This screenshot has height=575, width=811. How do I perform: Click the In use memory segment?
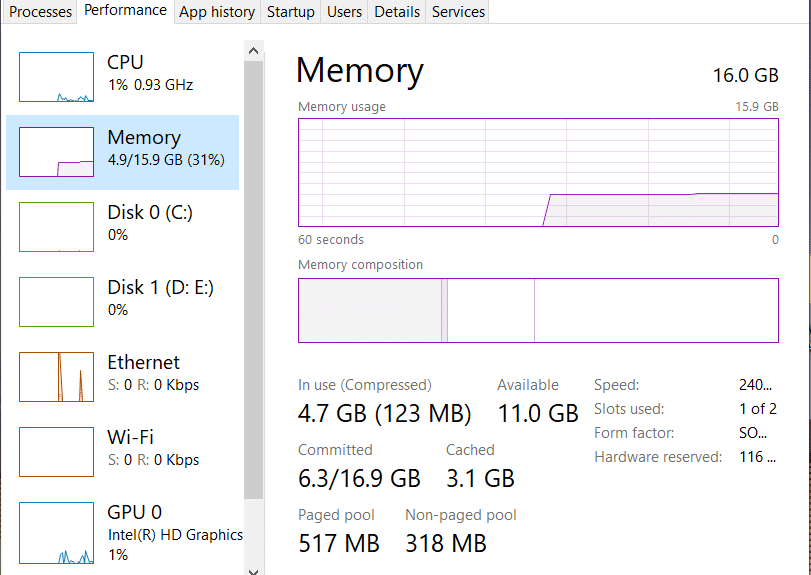(x=370, y=310)
